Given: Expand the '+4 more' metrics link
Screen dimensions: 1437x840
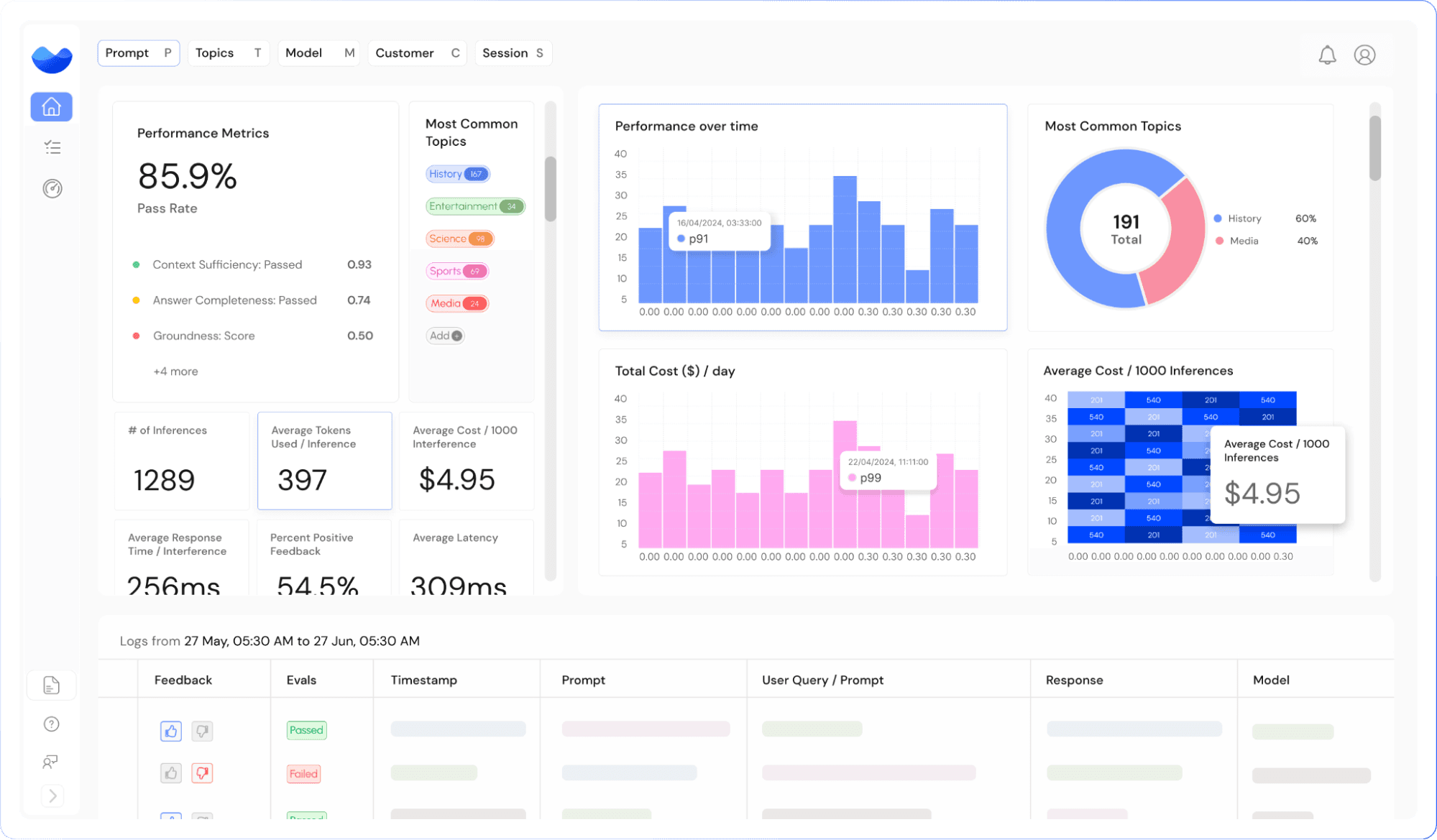Looking at the screenshot, I should (175, 371).
